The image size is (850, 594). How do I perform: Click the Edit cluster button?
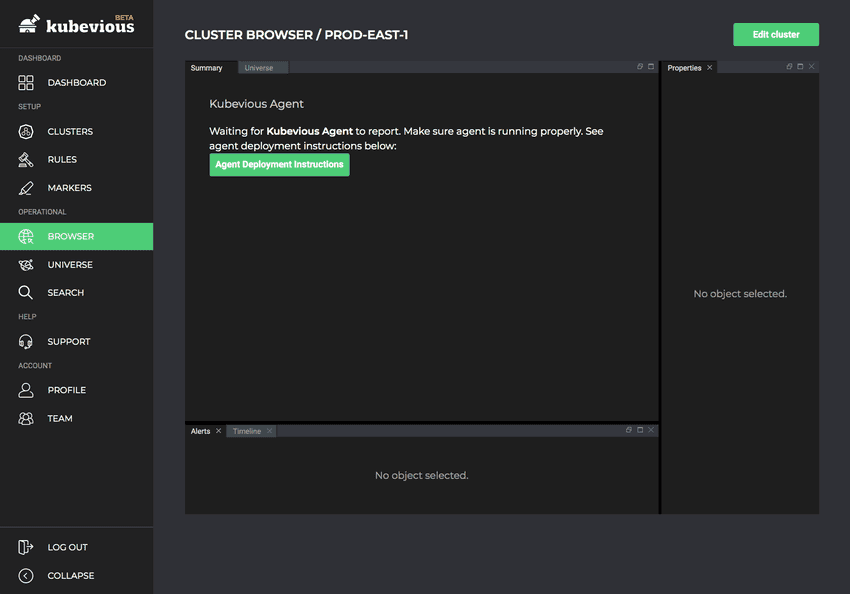point(775,34)
